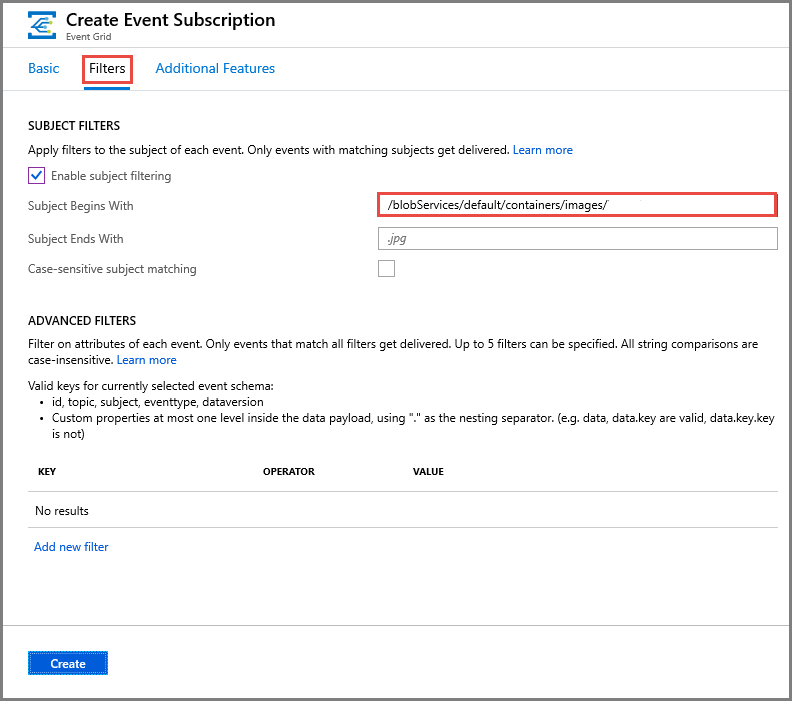
Task: Select the Filters tab
Action: 107,69
